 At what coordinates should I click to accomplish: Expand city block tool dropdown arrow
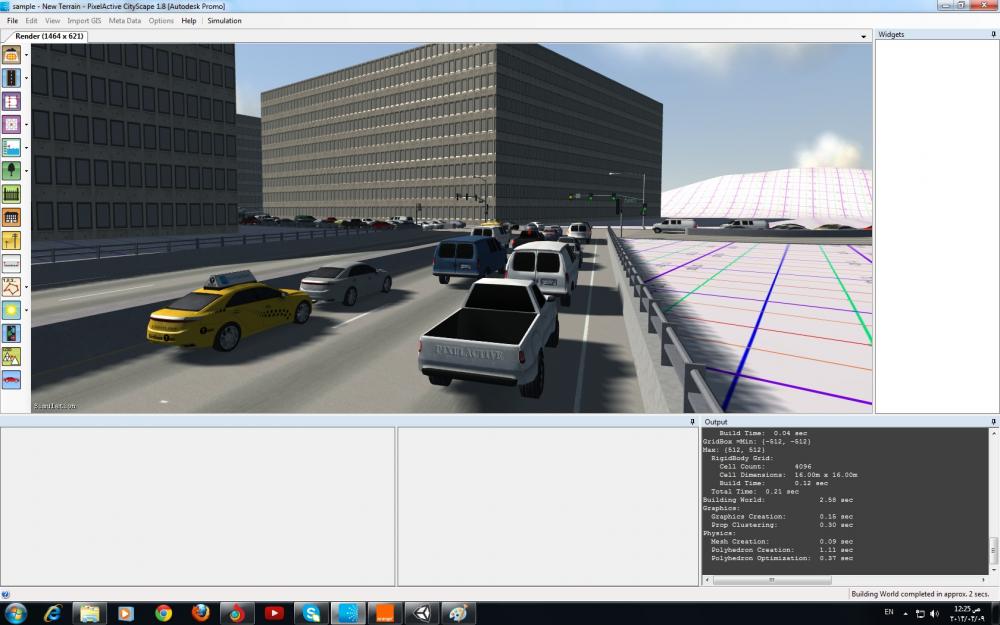[26, 124]
